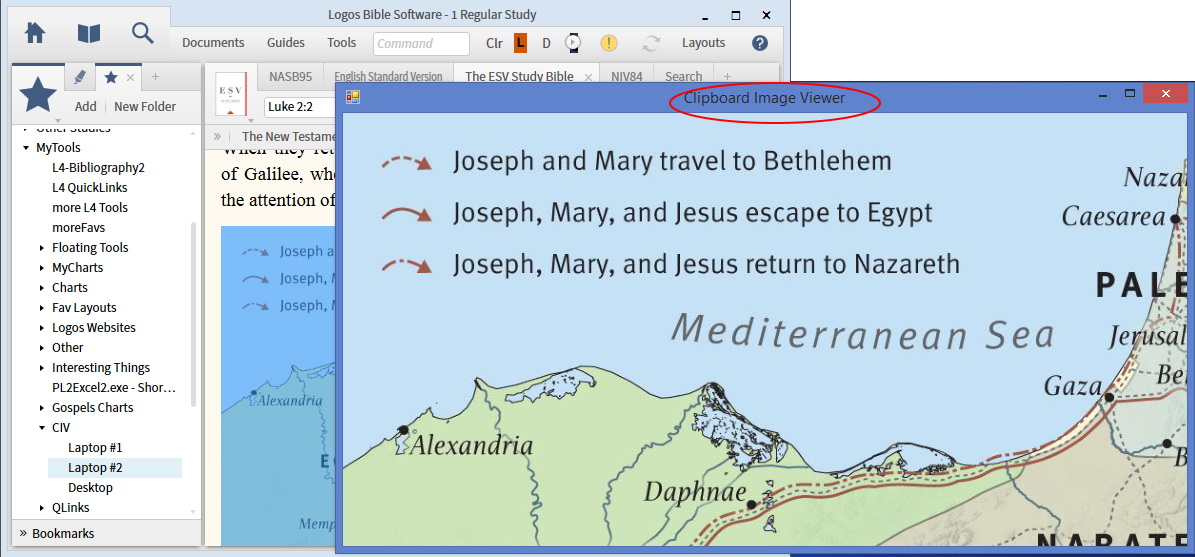Maximize the Clipboard Image Viewer window
The height and width of the screenshot is (557, 1195).
pyautogui.click(x=1130, y=94)
